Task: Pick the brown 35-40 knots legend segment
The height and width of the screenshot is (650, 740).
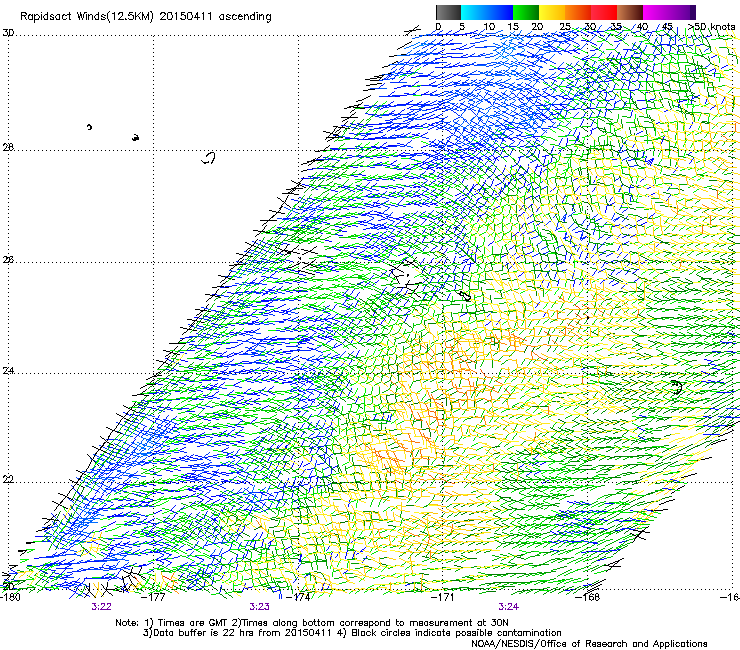Action: click(630, 12)
